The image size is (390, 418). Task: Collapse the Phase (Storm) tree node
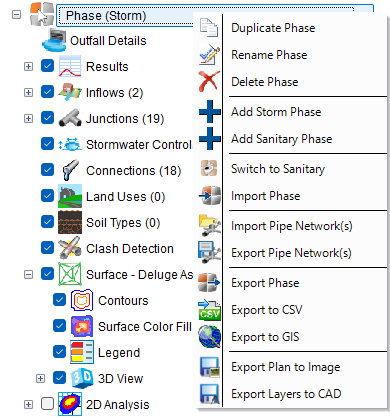tap(16, 14)
